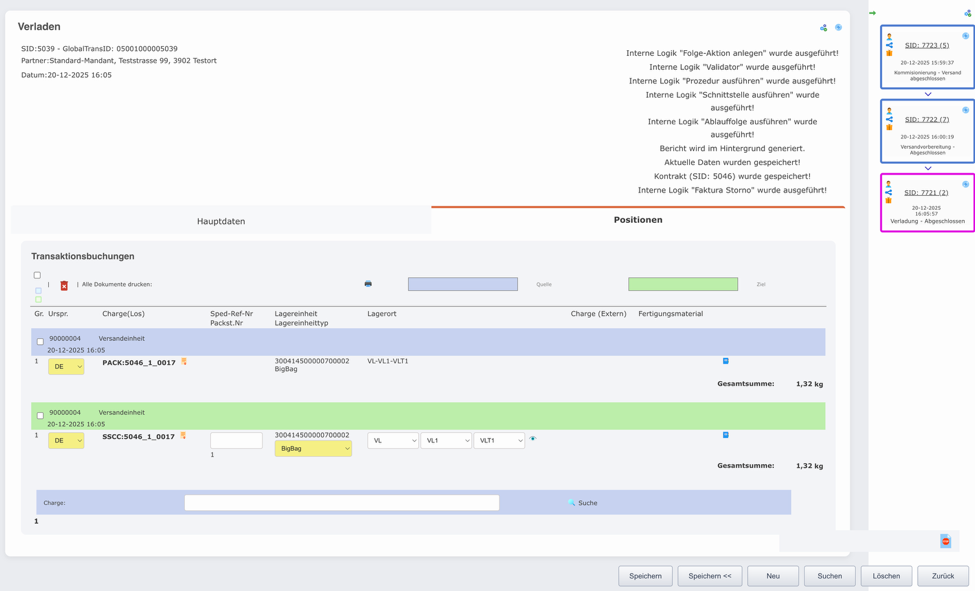Click the printer icon for all documents

pos(368,284)
